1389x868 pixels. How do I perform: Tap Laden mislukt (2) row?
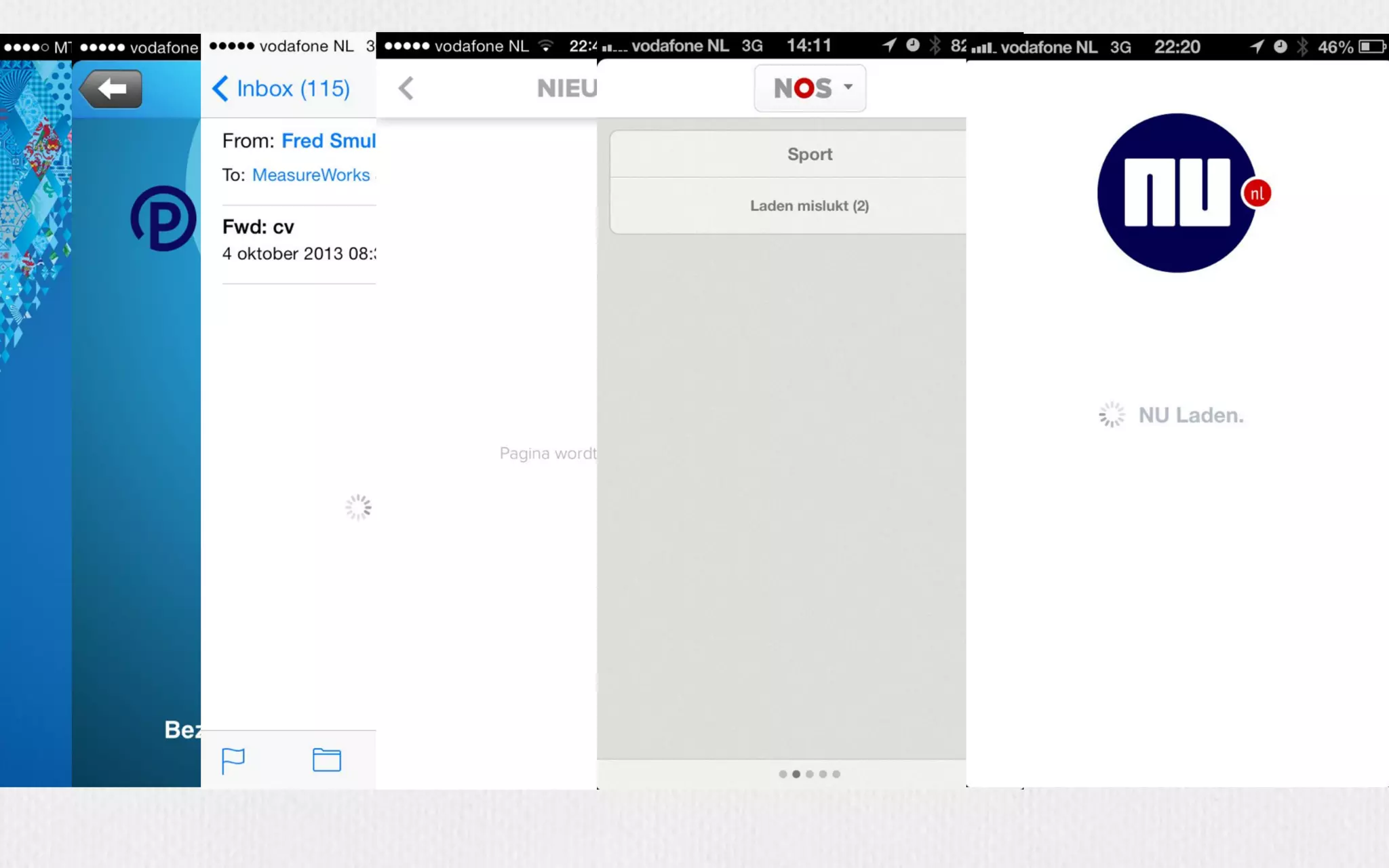809,206
